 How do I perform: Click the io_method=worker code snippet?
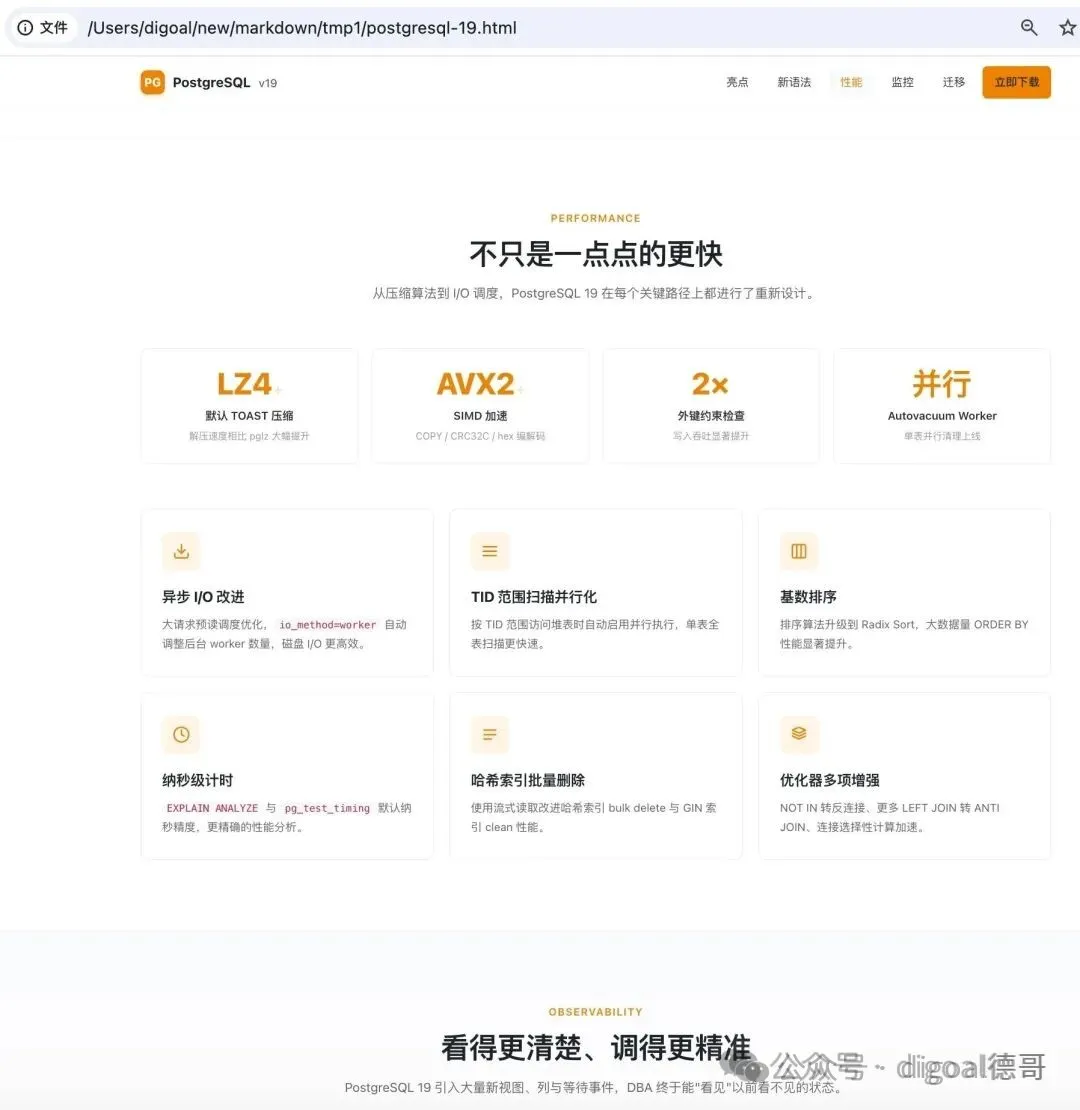pyautogui.click(x=328, y=624)
